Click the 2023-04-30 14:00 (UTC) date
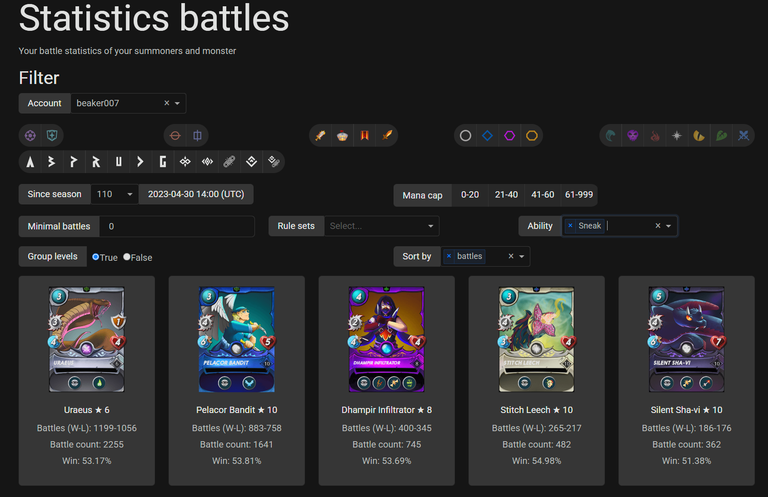This screenshot has width=768, height=497. (196, 194)
